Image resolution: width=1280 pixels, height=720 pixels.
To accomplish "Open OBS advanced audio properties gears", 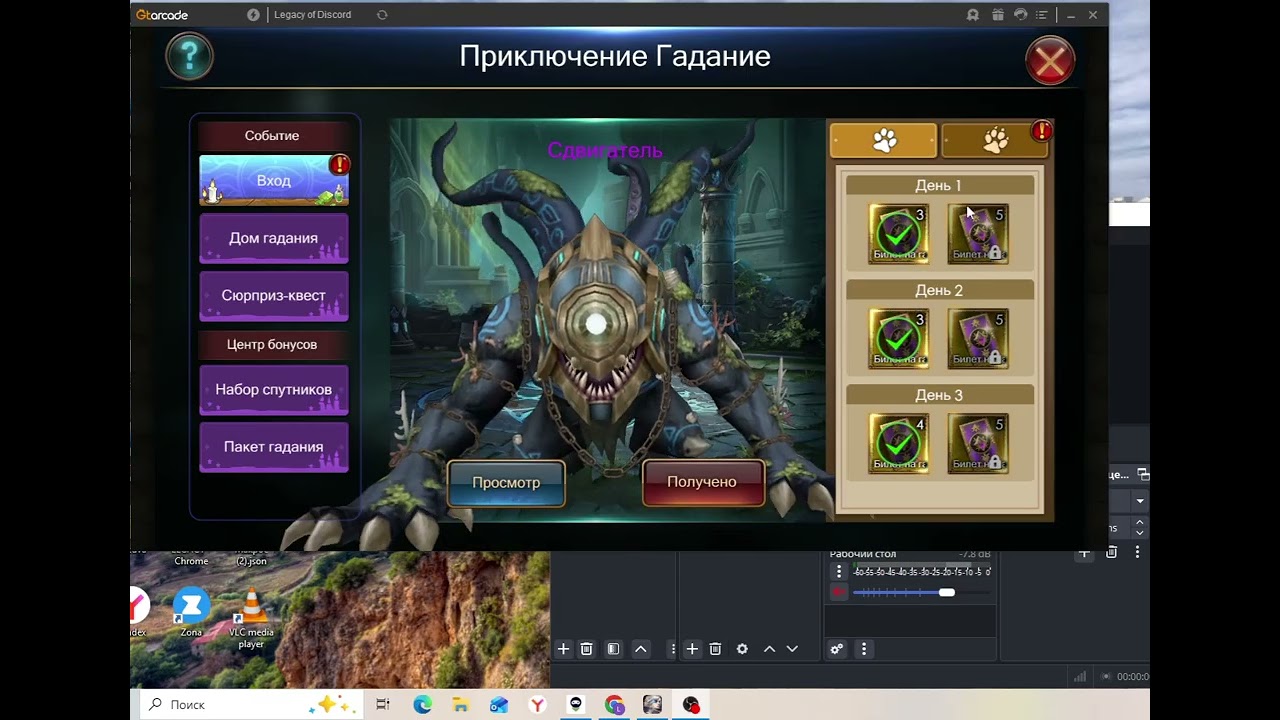I will pos(837,649).
